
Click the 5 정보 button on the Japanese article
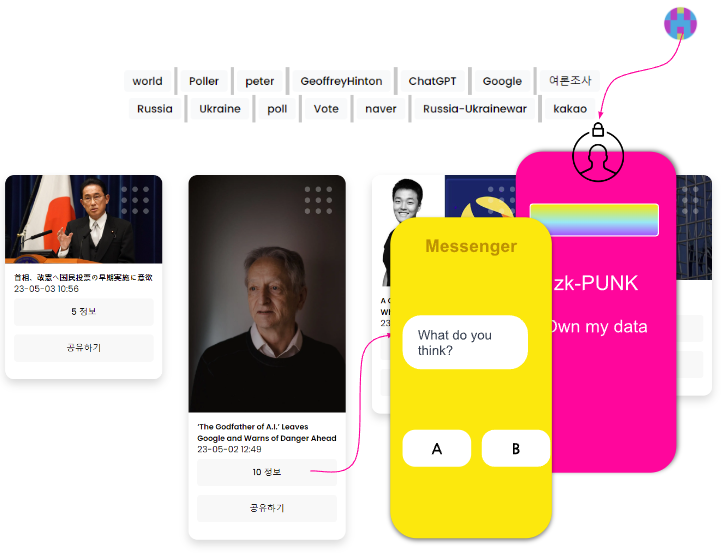coord(84,312)
